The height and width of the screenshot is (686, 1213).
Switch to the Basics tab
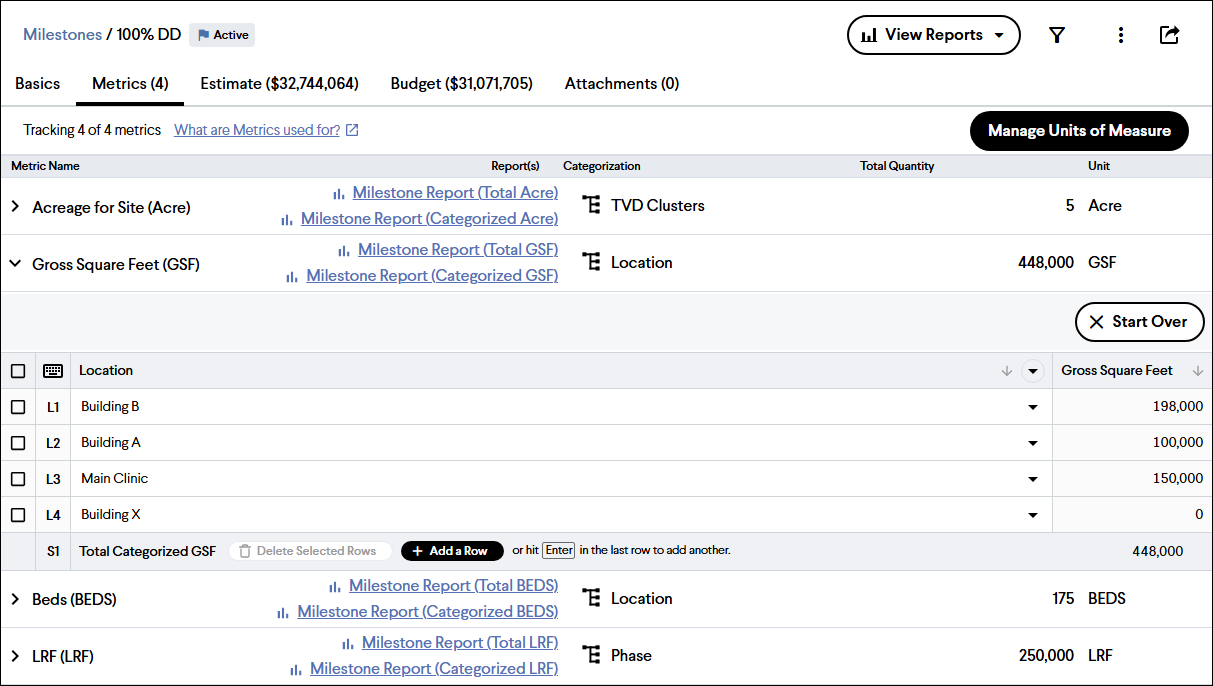coord(38,84)
